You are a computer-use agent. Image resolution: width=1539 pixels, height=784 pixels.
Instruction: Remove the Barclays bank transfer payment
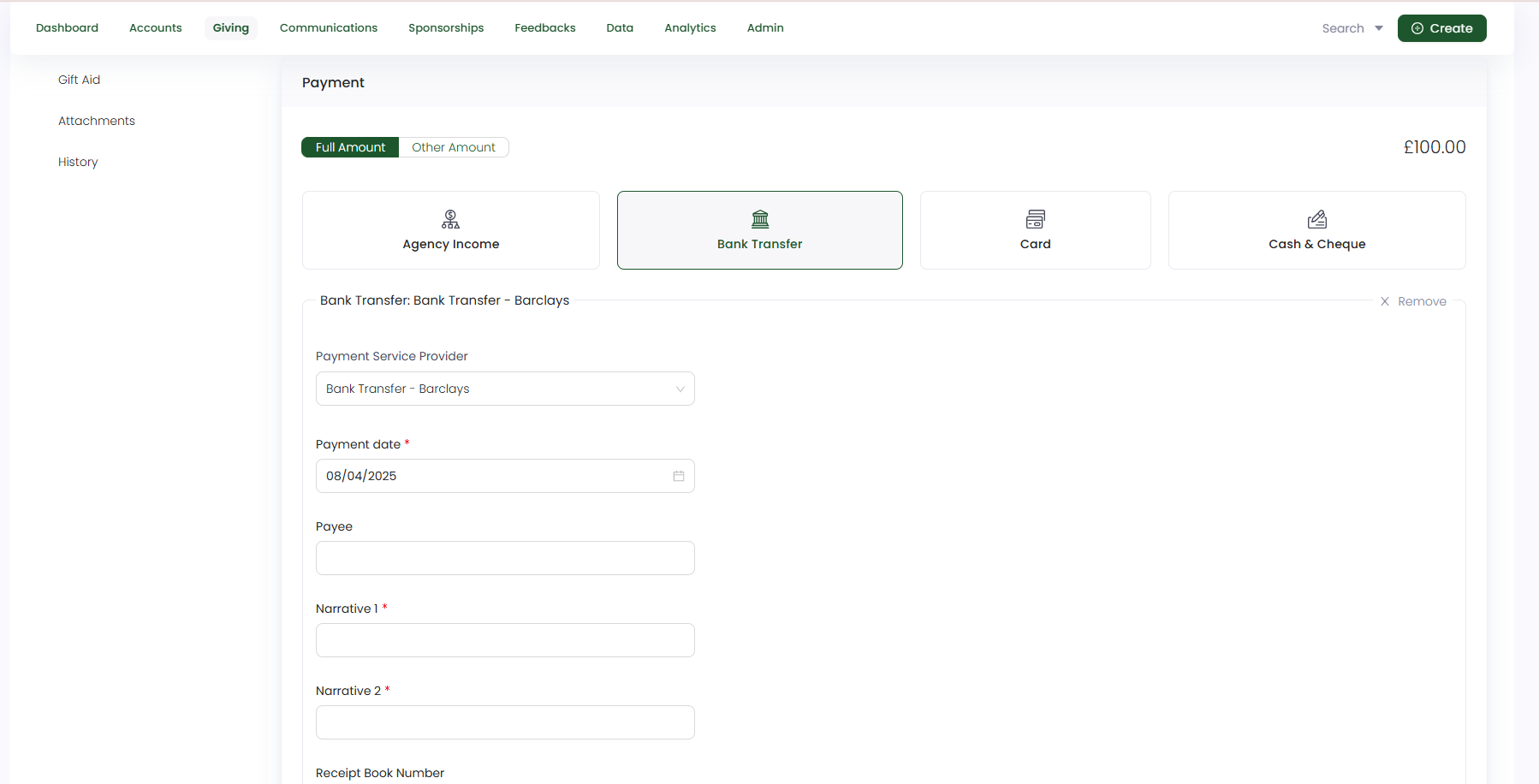[1413, 301]
